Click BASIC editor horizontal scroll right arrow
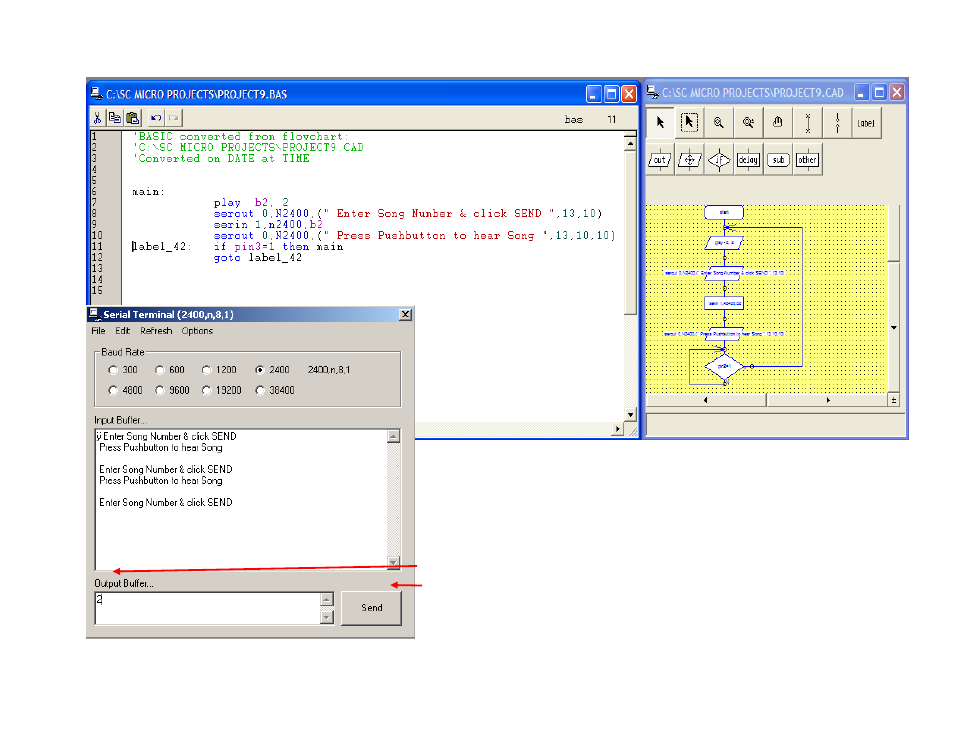This screenshot has height=737, width=954. 618,429
